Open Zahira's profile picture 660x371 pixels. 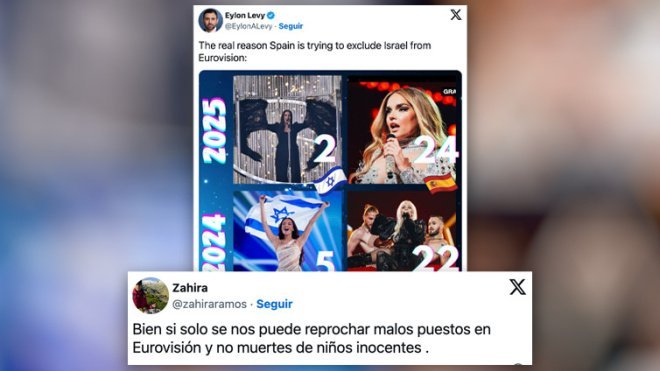(x=150, y=296)
